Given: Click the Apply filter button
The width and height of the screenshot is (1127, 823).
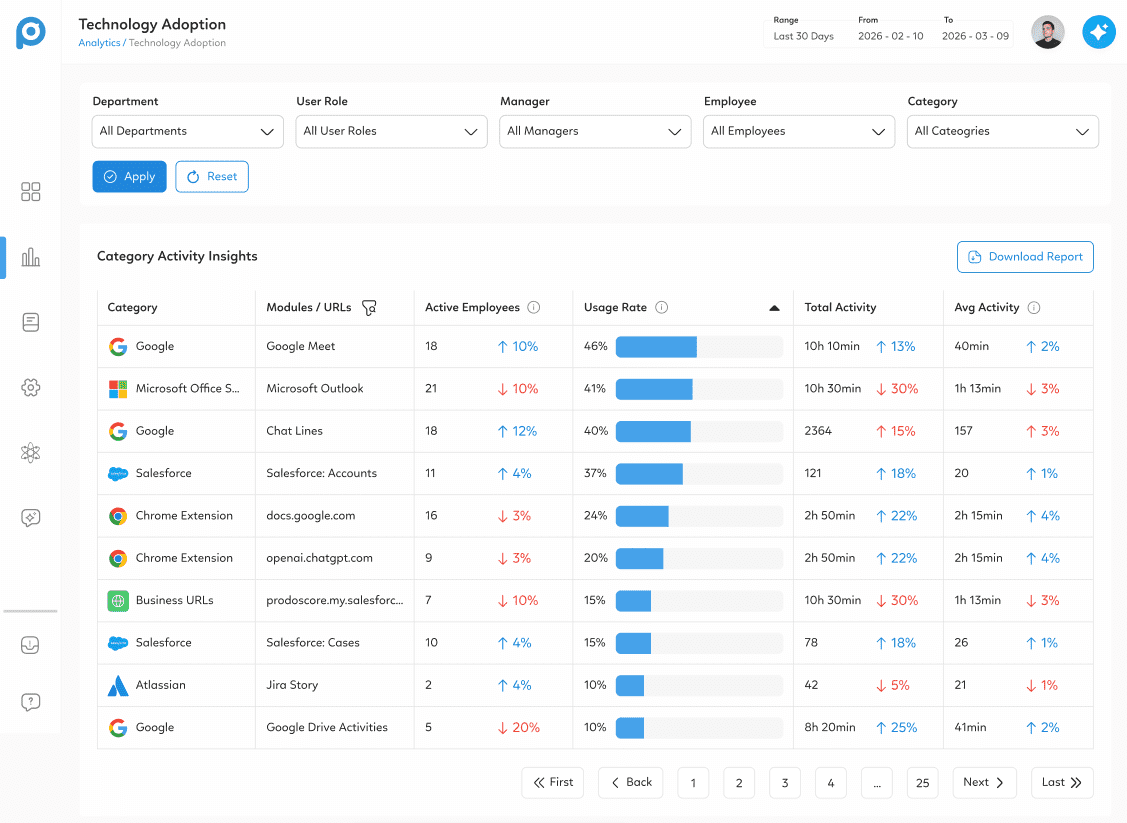Looking at the screenshot, I should pyautogui.click(x=129, y=177).
